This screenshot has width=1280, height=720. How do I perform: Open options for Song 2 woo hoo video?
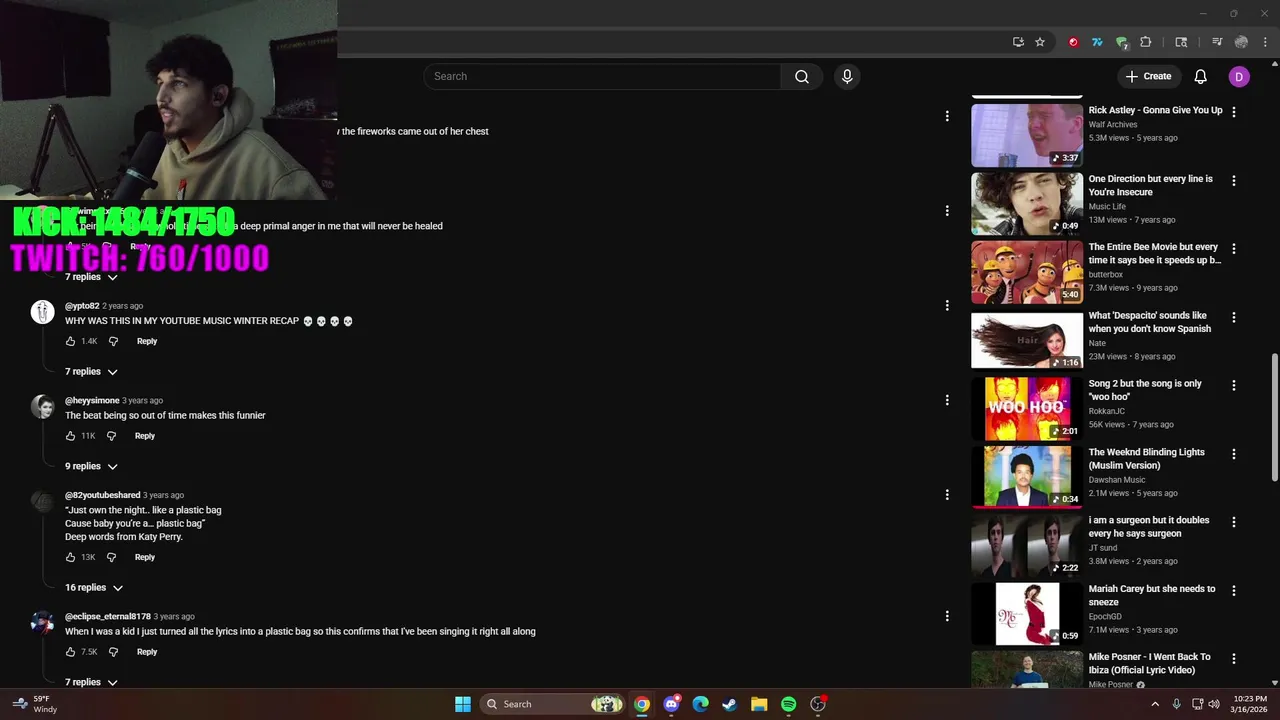click(1233, 386)
